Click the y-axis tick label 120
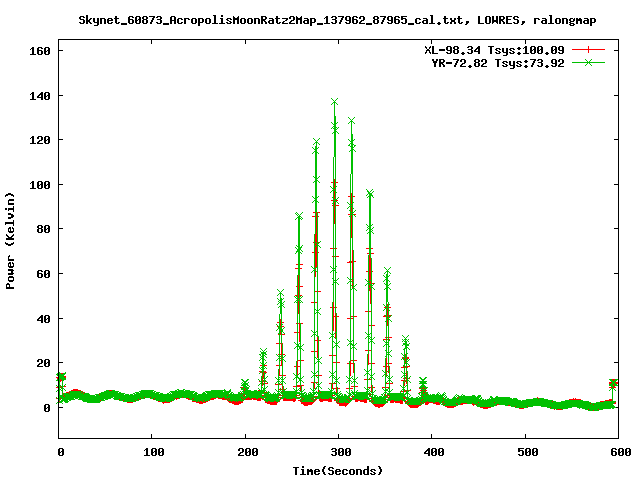Screen dimensions: 640x480 tap(40, 140)
